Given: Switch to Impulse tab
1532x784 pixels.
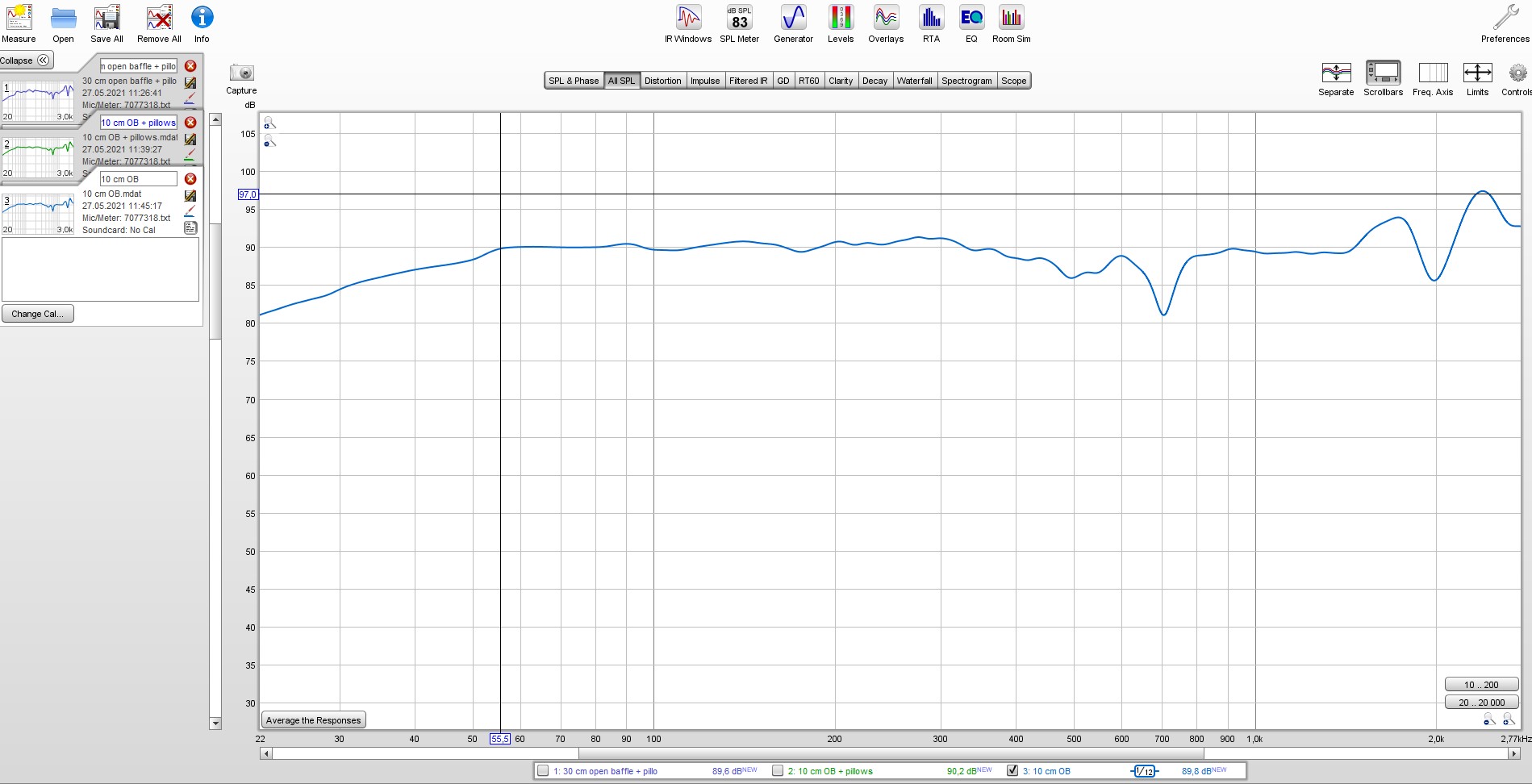Looking at the screenshot, I should click(705, 81).
